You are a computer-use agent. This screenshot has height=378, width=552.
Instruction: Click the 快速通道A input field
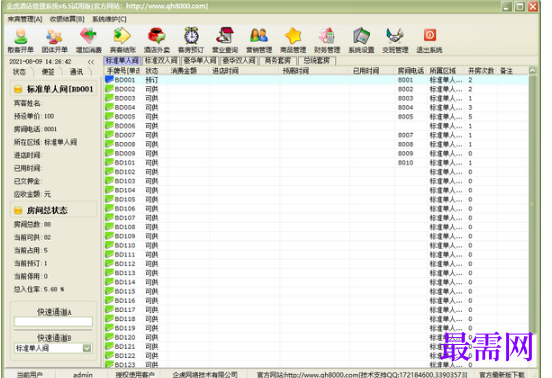(x=54, y=321)
